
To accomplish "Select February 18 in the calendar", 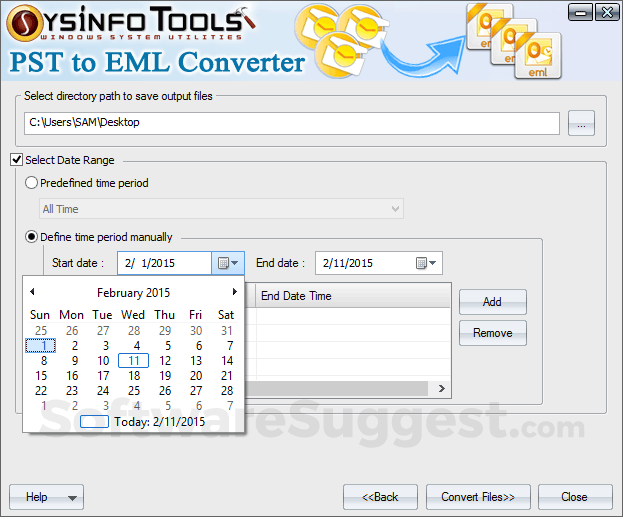I will [134, 376].
